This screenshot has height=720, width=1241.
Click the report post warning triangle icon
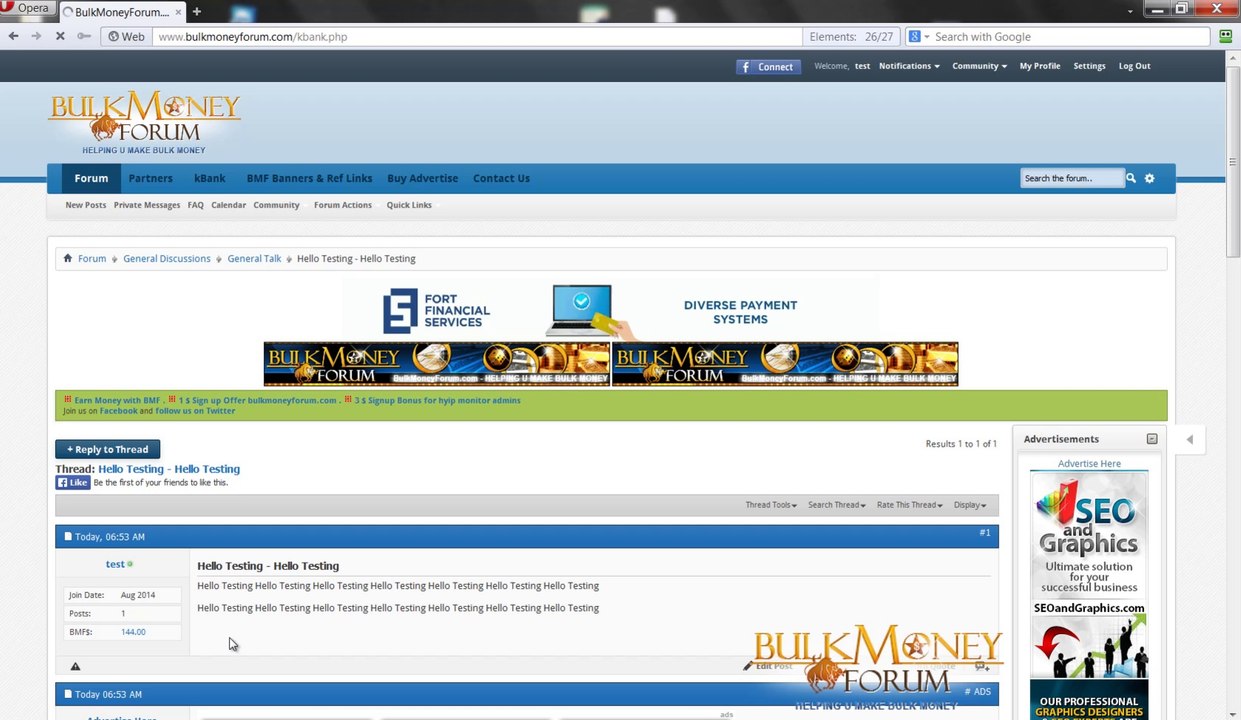[x=75, y=667]
